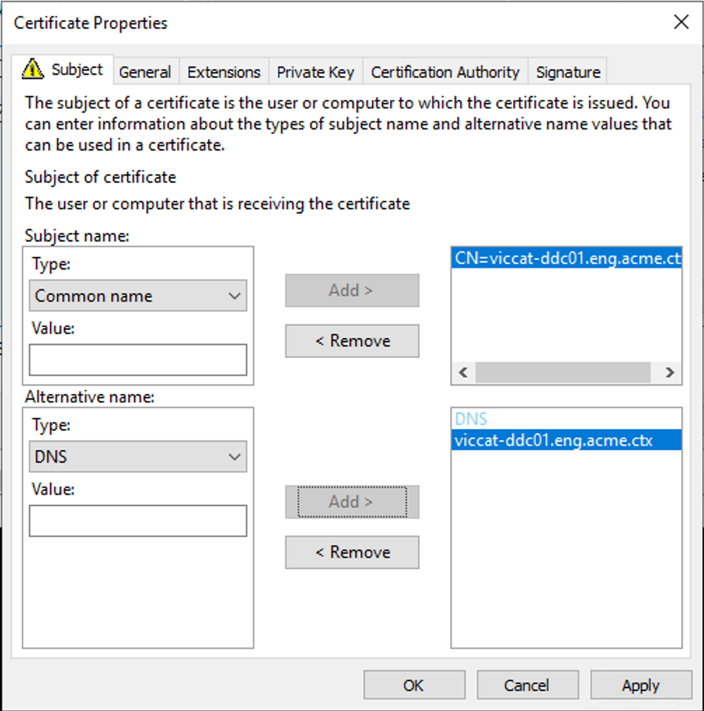Click the warning icon on Subject tab
Image resolution: width=704 pixels, height=711 pixels.
coord(34,70)
